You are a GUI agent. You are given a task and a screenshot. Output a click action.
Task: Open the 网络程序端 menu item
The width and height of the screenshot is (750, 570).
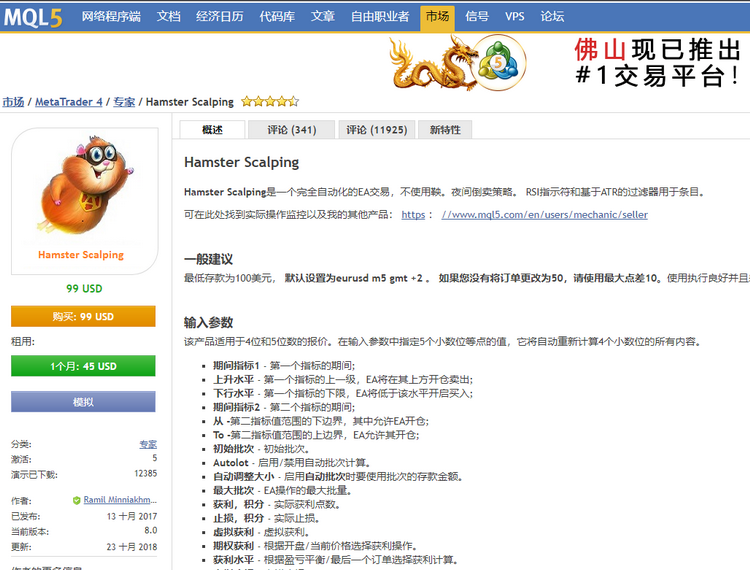pos(111,17)
